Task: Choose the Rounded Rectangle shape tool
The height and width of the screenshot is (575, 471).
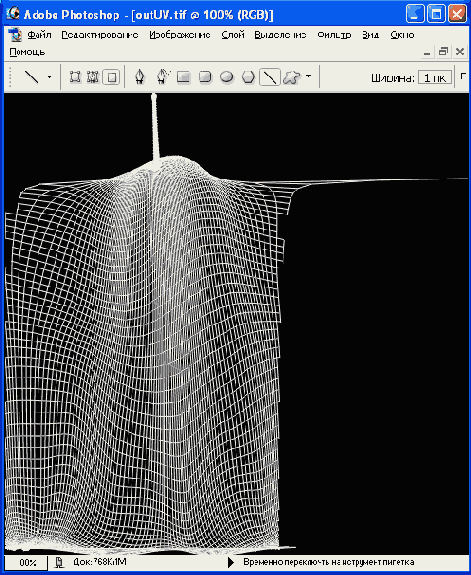Action: [205, 77]
